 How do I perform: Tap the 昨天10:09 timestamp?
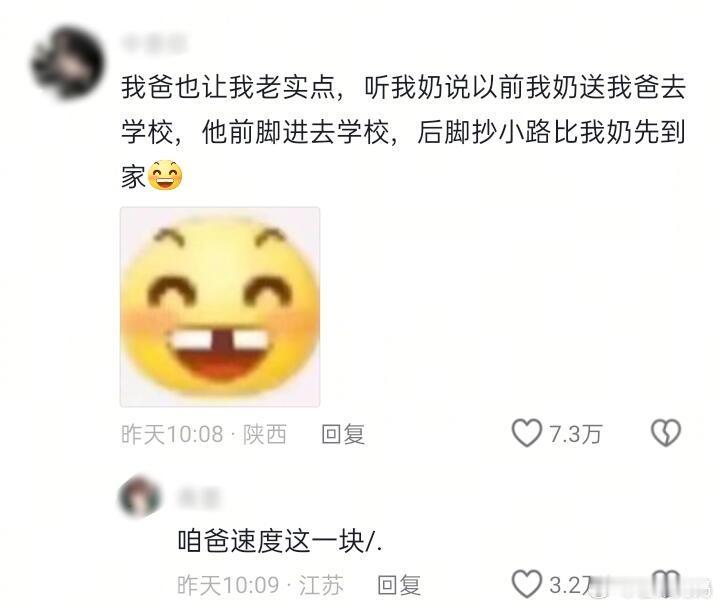coord(228,585)
